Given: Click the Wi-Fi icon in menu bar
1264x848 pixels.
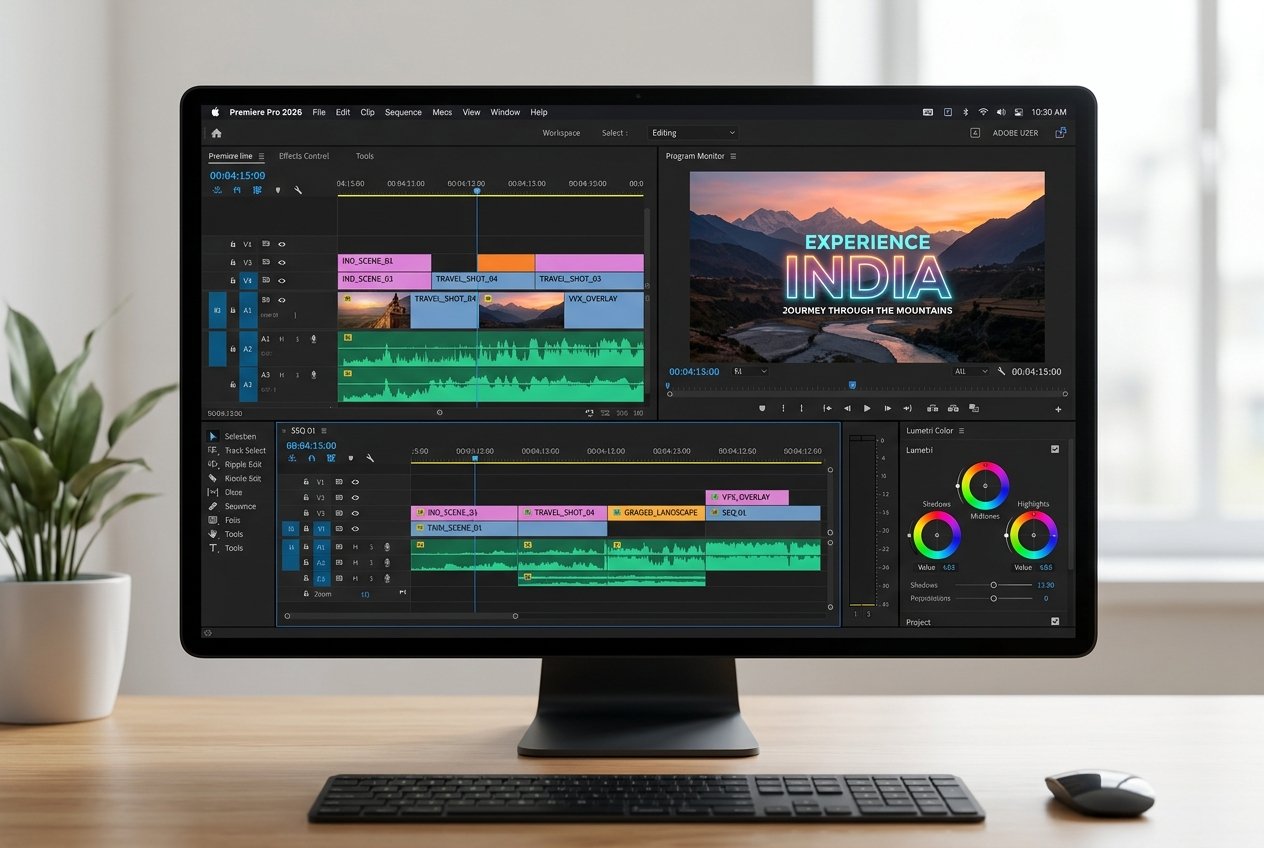Looking at the screenshot, I should pyautogui.click(x=983, y=112).
